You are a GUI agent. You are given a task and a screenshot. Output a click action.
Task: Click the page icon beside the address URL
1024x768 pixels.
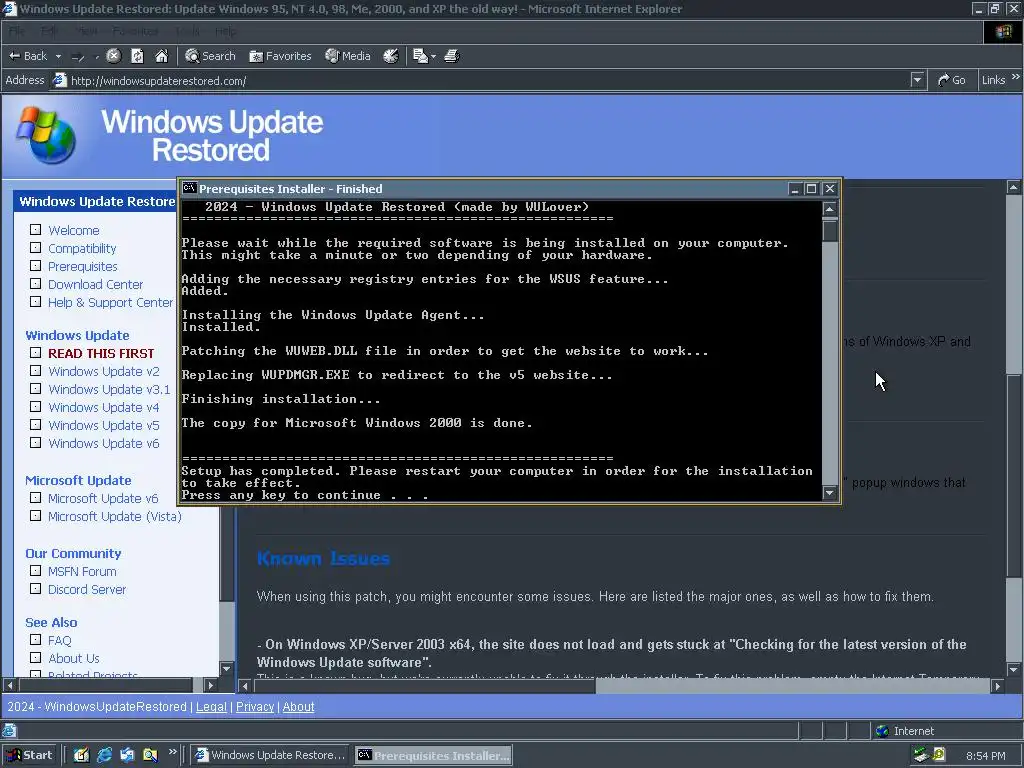click(59, 80)
